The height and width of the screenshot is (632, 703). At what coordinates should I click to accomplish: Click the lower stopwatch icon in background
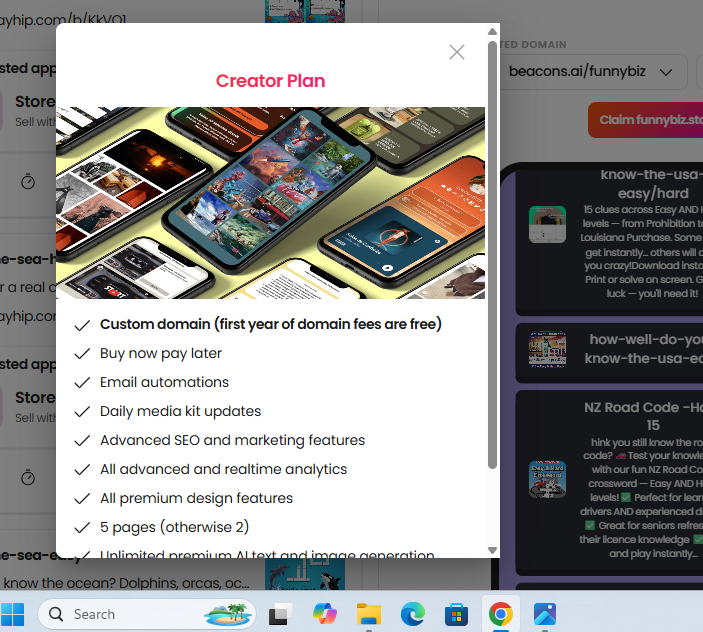click(28, 477)
